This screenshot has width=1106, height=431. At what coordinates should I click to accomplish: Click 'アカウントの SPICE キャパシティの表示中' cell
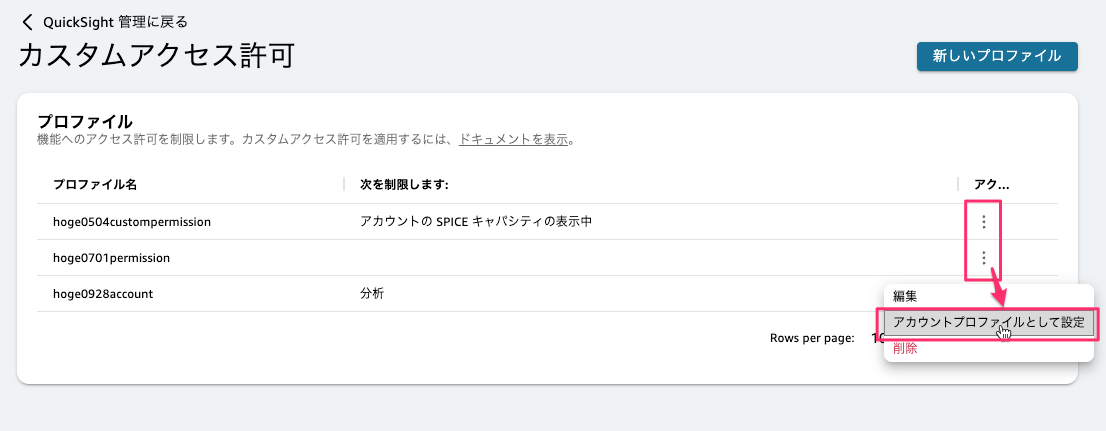(476, 221)
